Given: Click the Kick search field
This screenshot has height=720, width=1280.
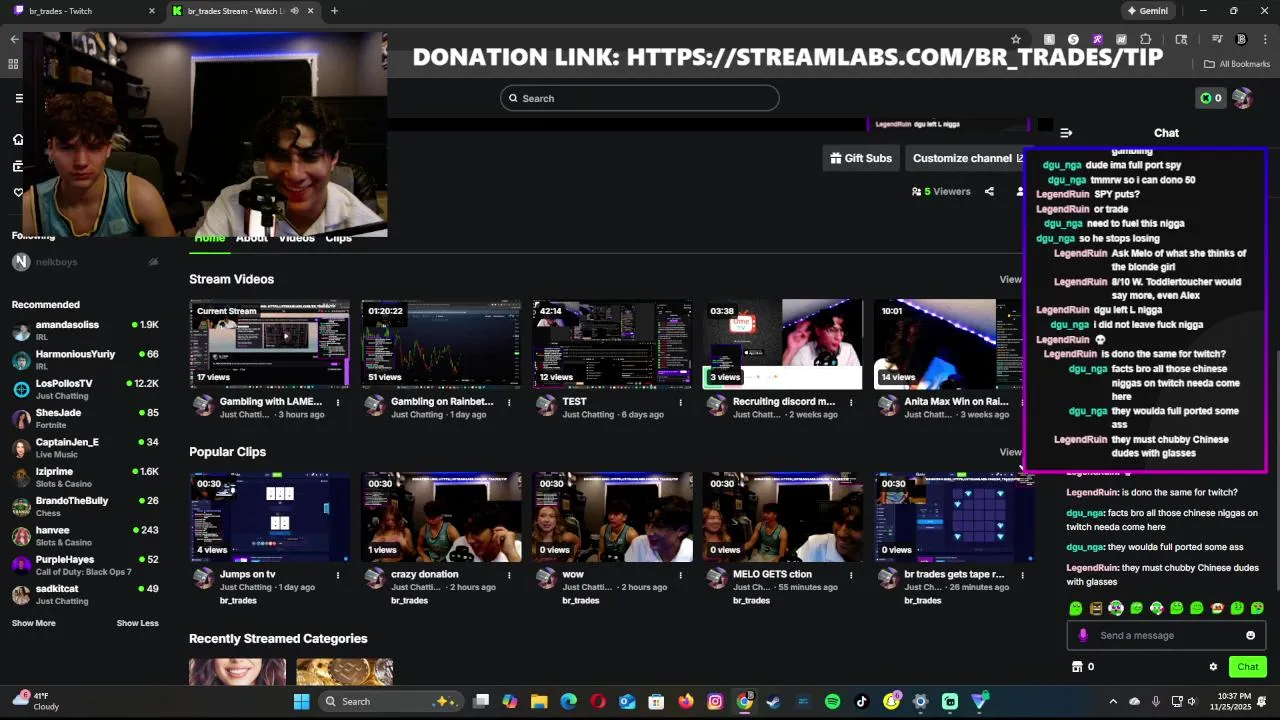Looking at the screenshot, I should [640, 98].
